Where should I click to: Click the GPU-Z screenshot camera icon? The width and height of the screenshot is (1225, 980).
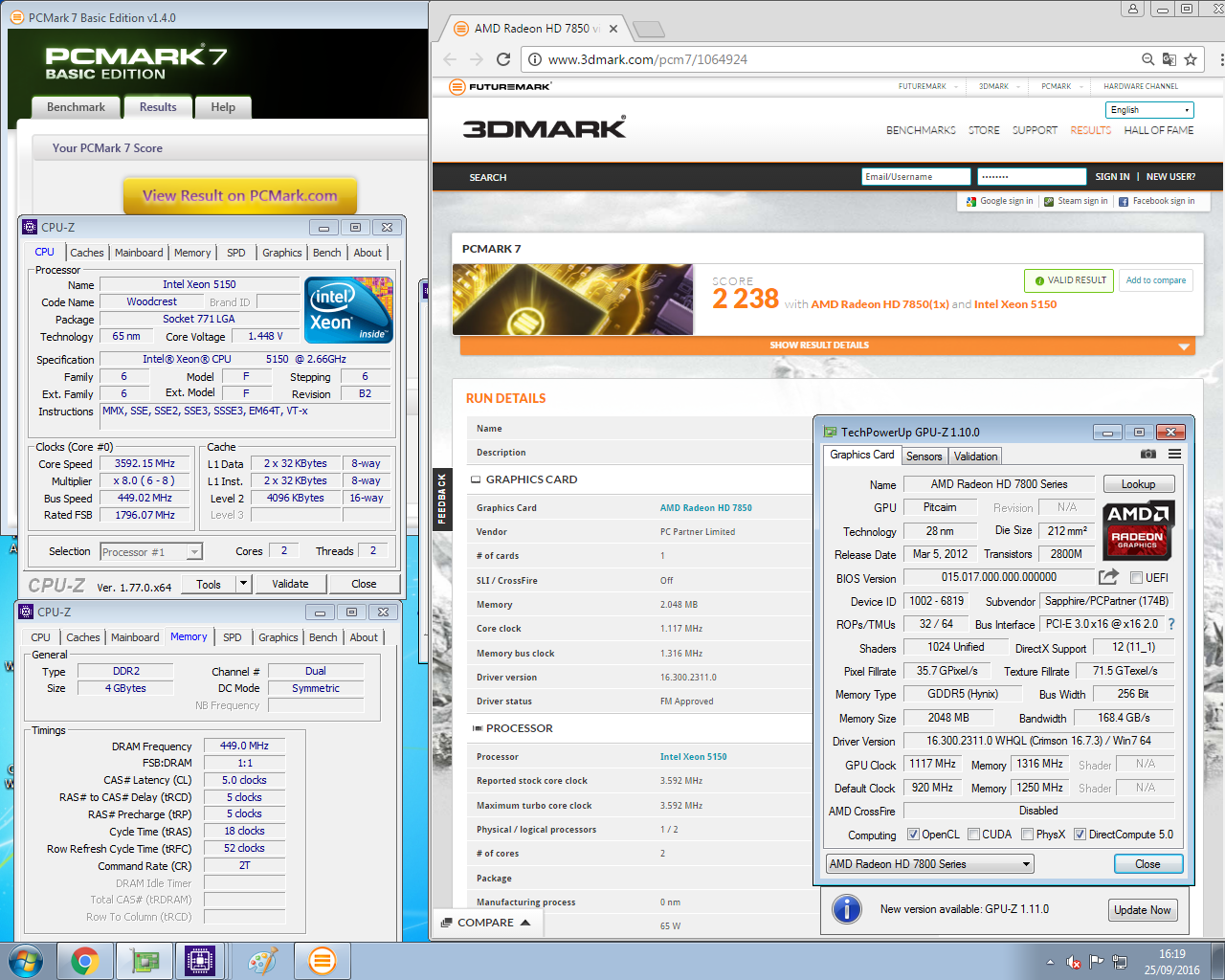(x=1148, y=455)
